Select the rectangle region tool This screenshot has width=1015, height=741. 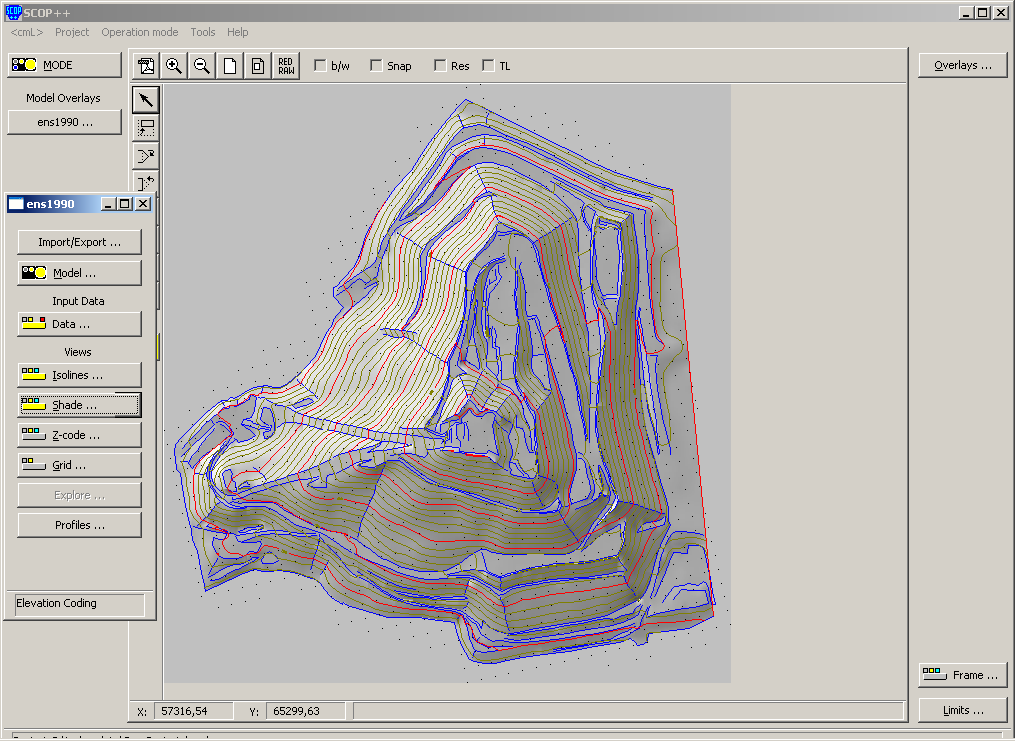tap(144, 127)
